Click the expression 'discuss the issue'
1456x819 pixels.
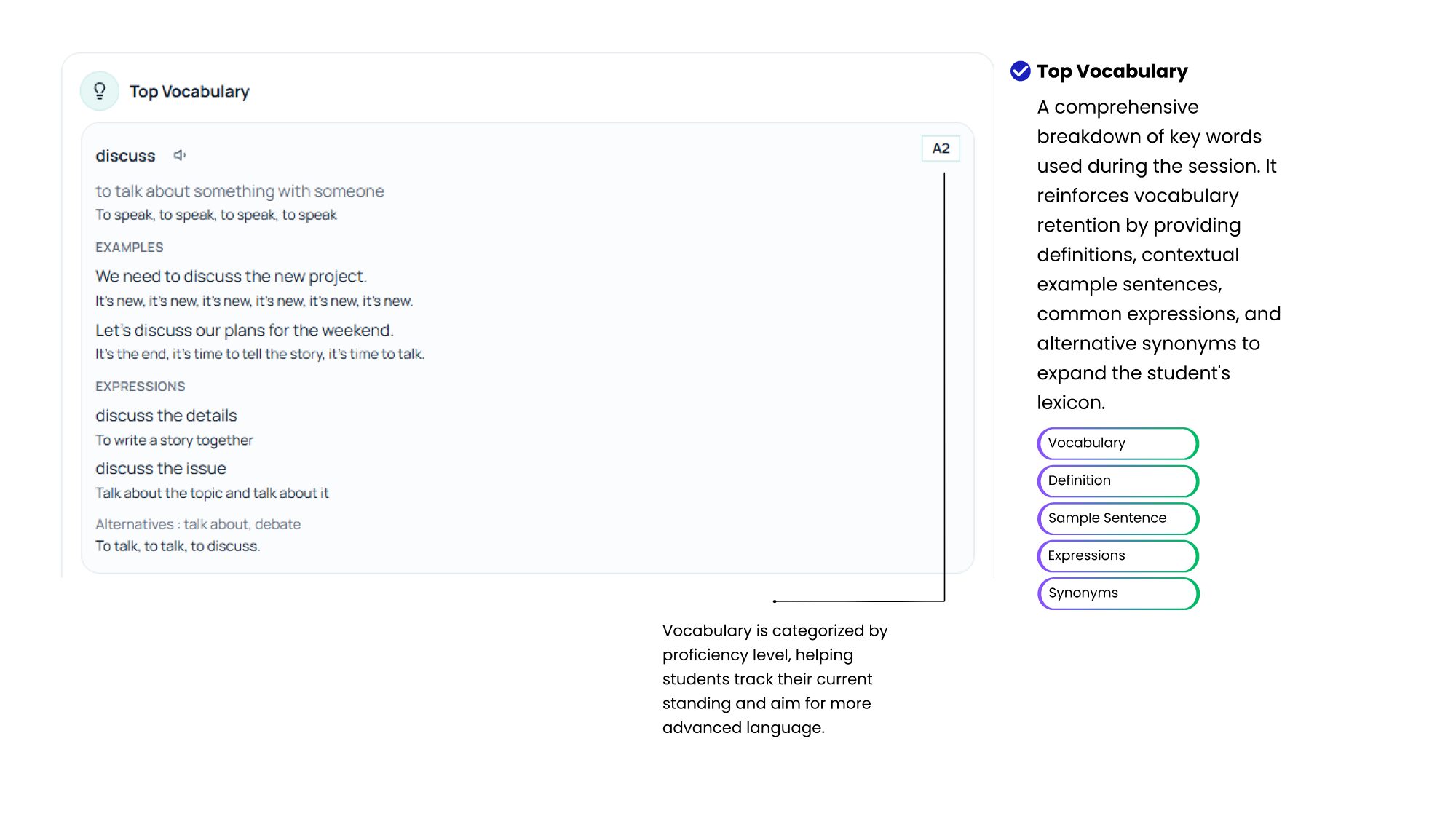coord(160,469)
